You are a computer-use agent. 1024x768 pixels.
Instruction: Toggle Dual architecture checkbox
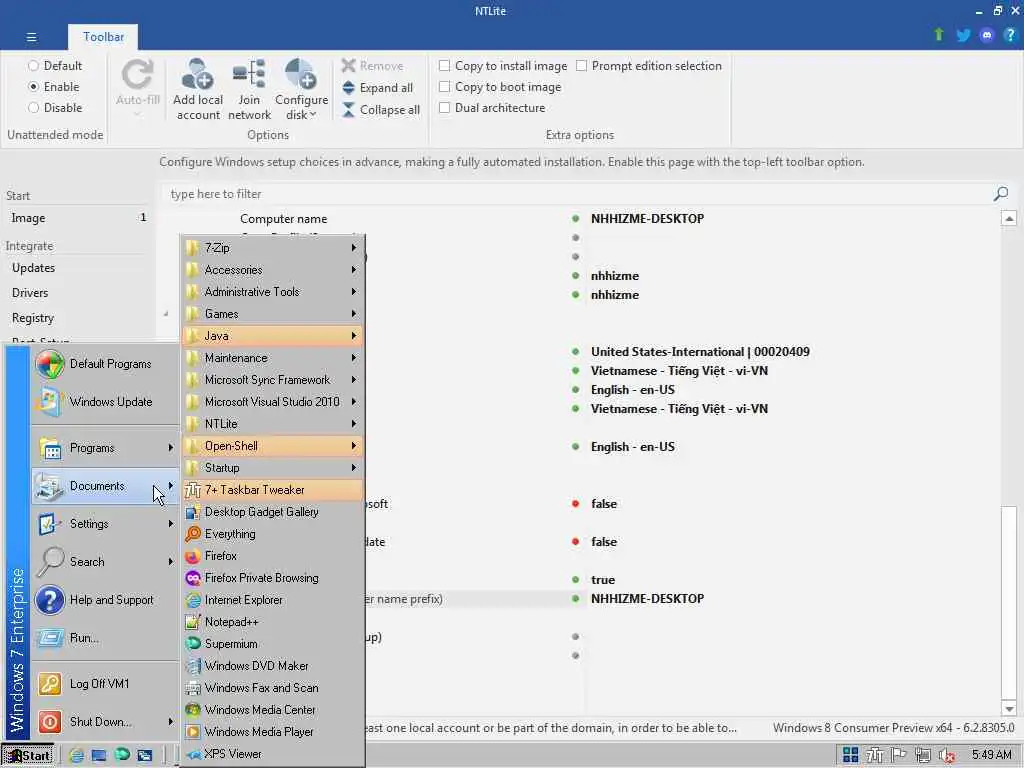[445, 108]
